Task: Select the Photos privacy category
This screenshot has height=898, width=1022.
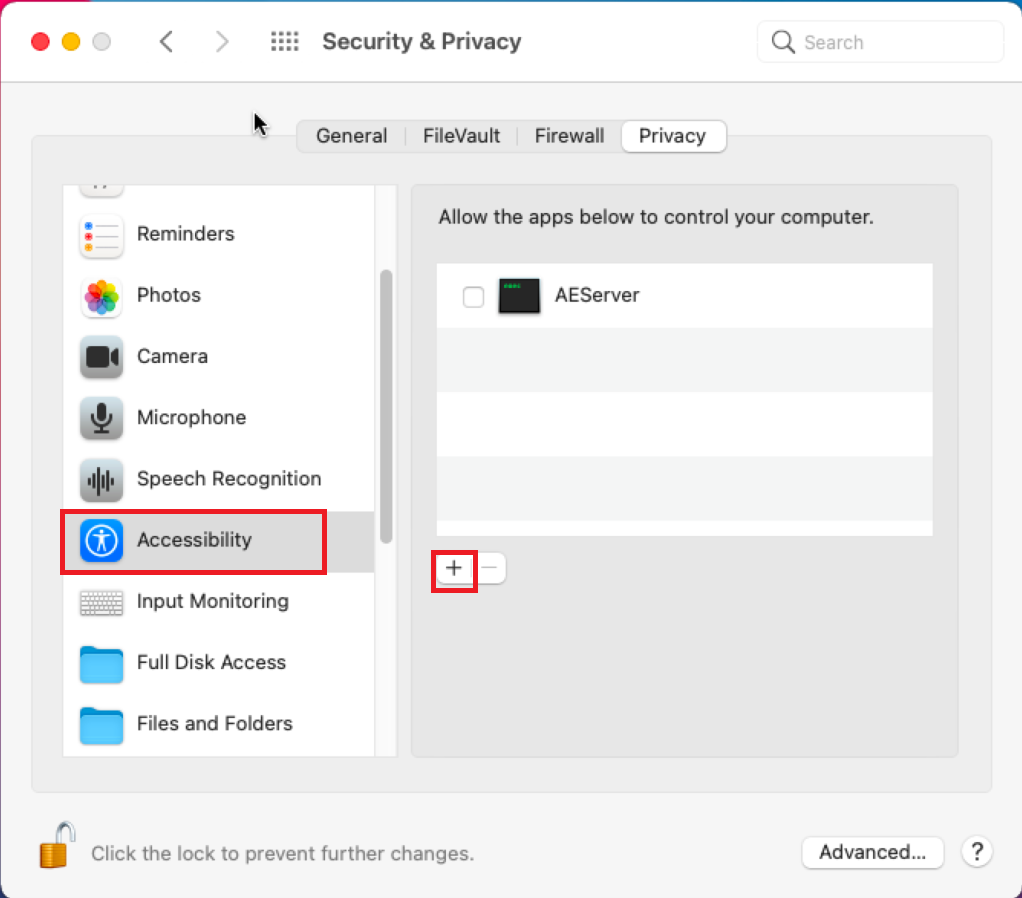Action: 218,295
